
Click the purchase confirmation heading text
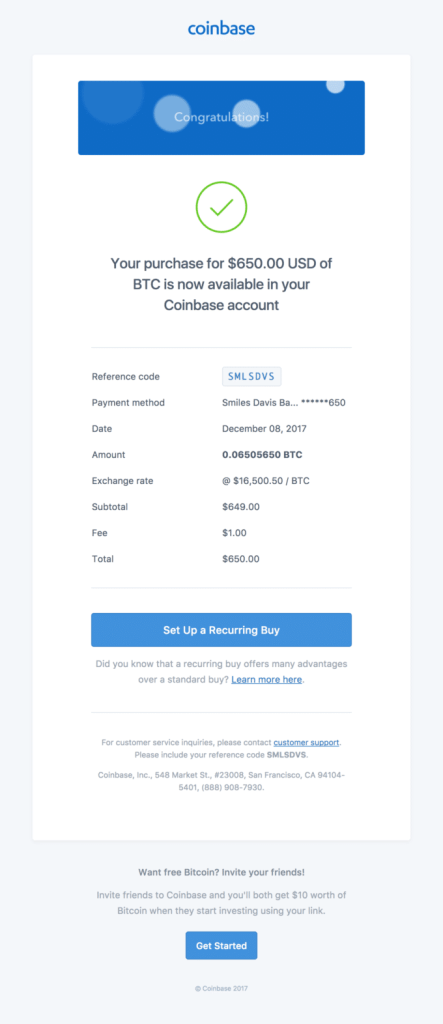click(222, 284)
